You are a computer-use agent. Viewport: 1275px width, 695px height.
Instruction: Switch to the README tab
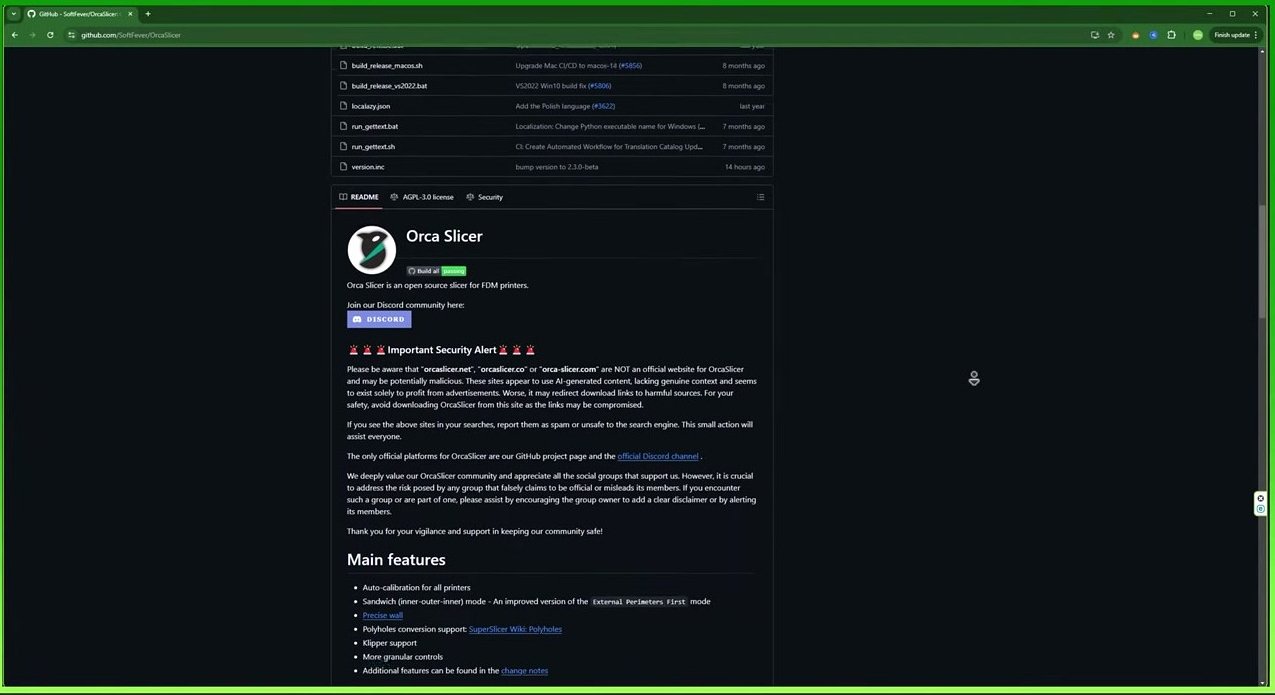click(358, 197)
